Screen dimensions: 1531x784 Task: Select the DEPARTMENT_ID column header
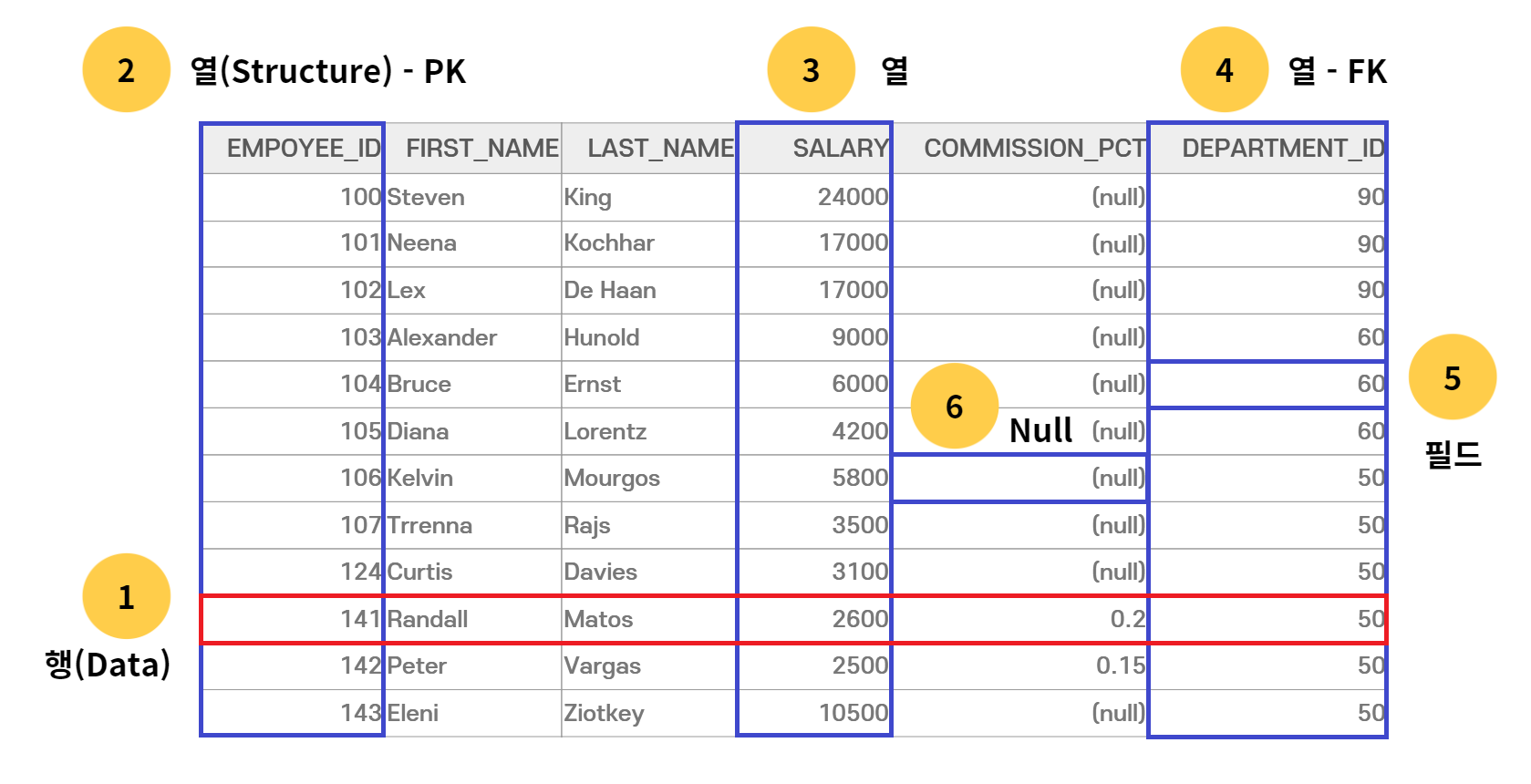[1267, 148]
